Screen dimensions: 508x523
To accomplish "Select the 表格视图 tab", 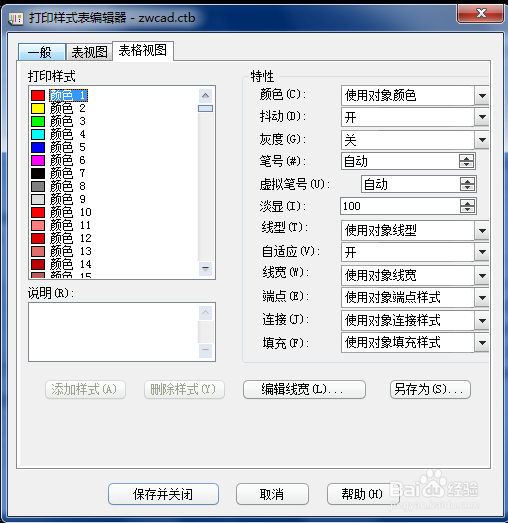I will (143, 51).
